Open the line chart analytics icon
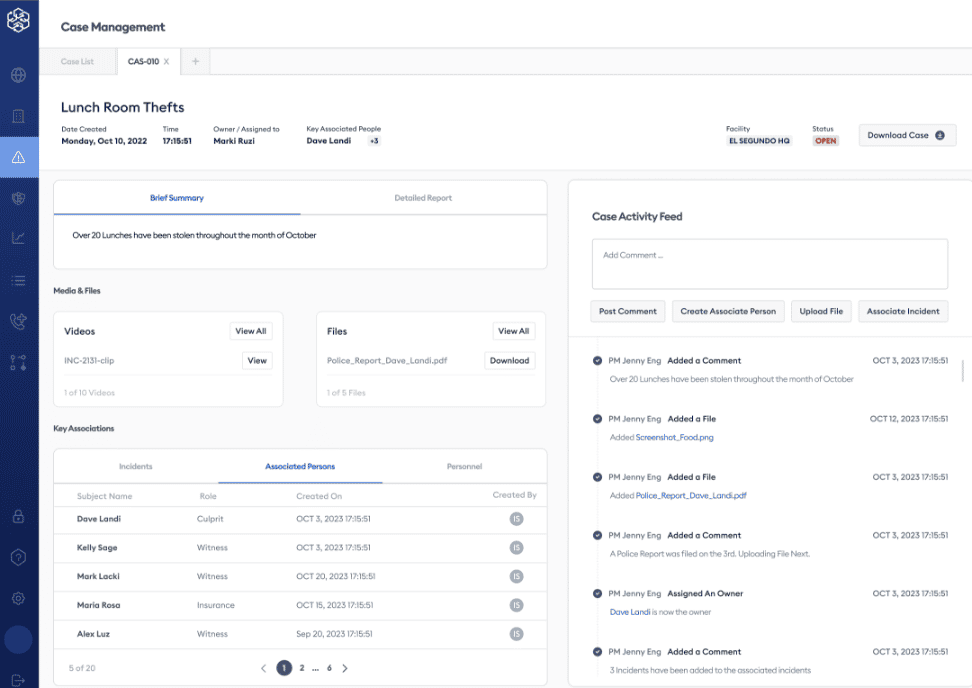The height and width of the screenshot is (688, 972). [19, 238]
